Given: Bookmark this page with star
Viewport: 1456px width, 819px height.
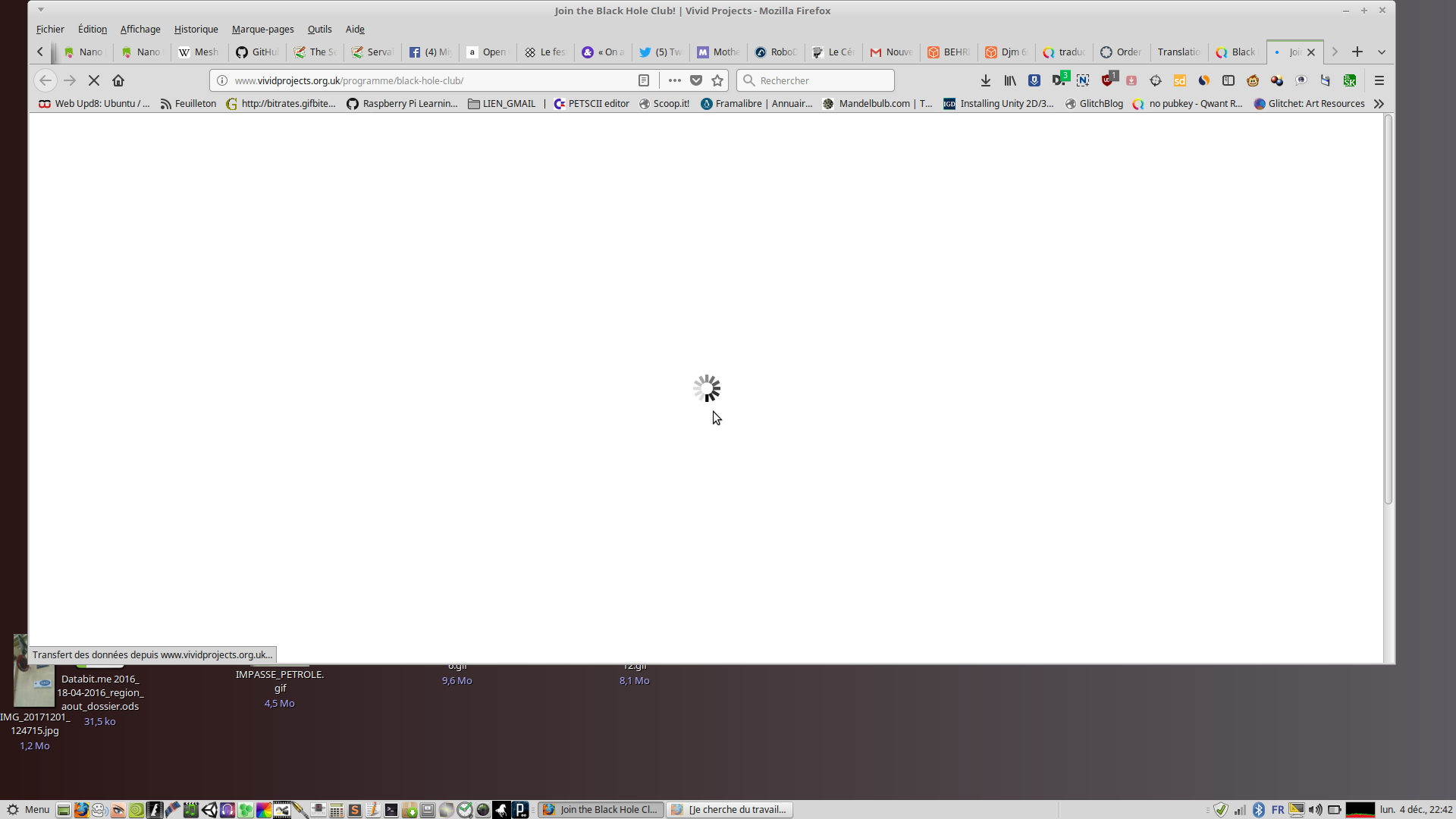Looking at the screenshot, I should pos(717,80).
